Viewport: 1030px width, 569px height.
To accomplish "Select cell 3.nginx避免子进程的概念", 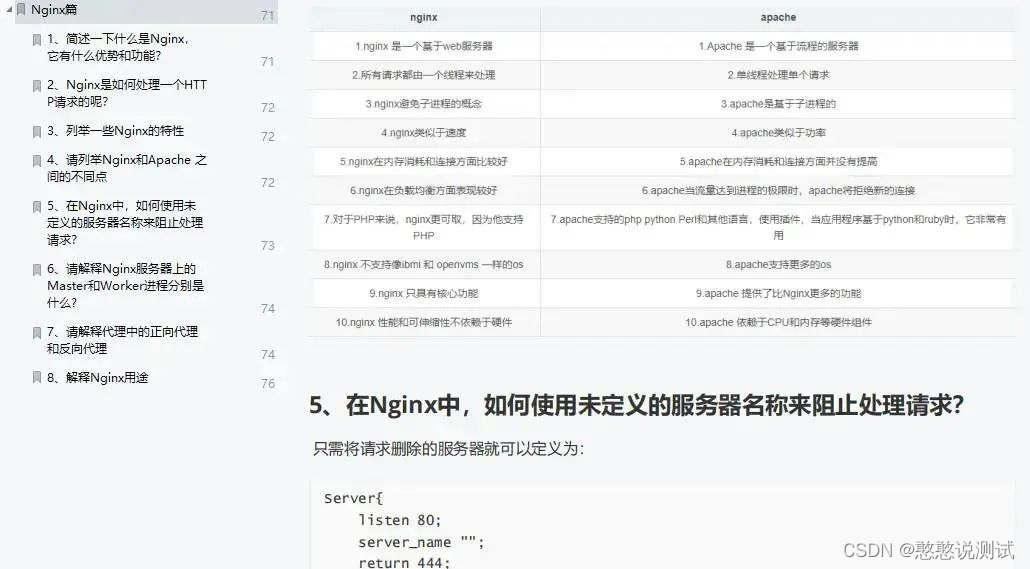I will click(x=424, y=104).
